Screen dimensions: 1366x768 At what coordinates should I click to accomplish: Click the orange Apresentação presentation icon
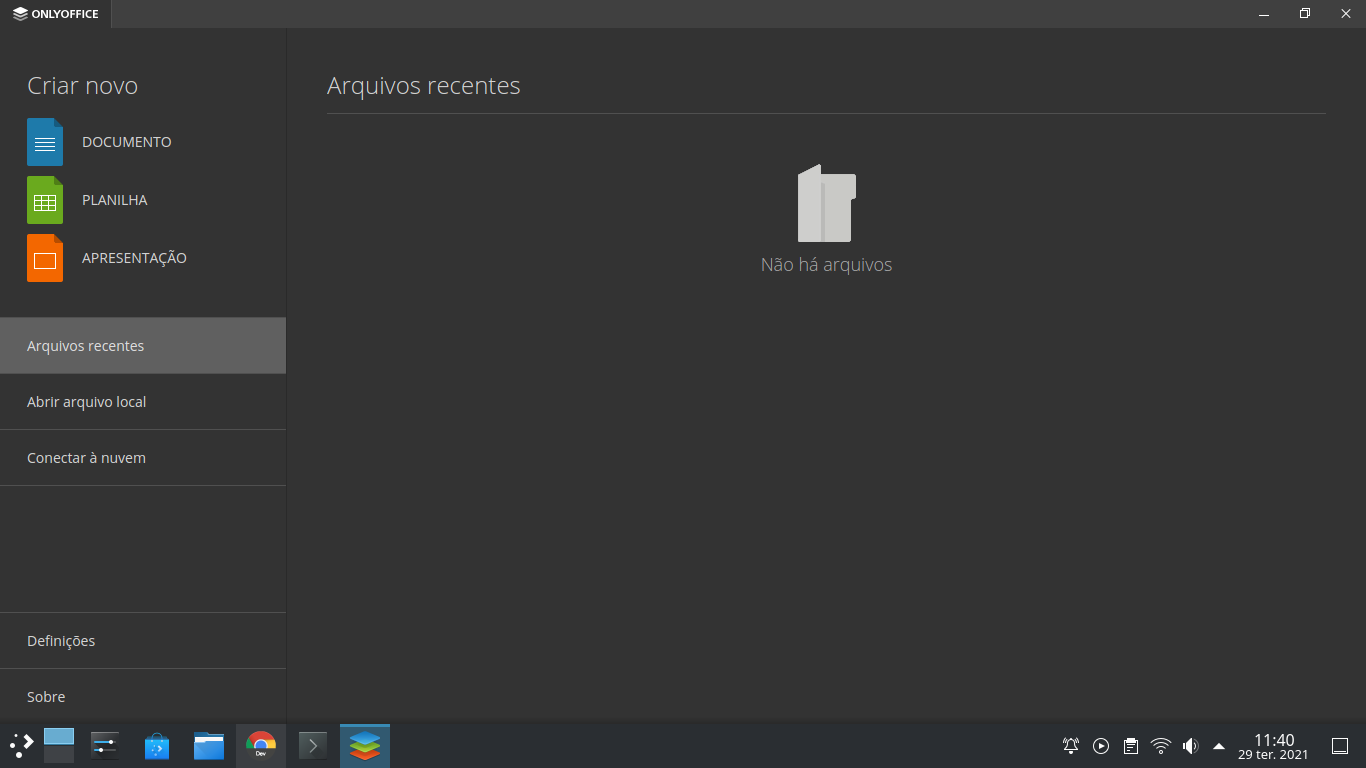[45, 258]
